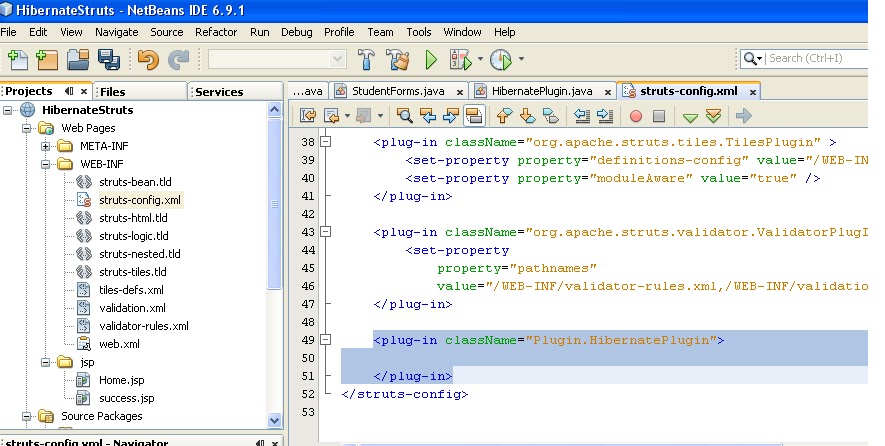Click the editor Last Edit location icon
This screenshot has height=446, width=885.
pos(308,116)
